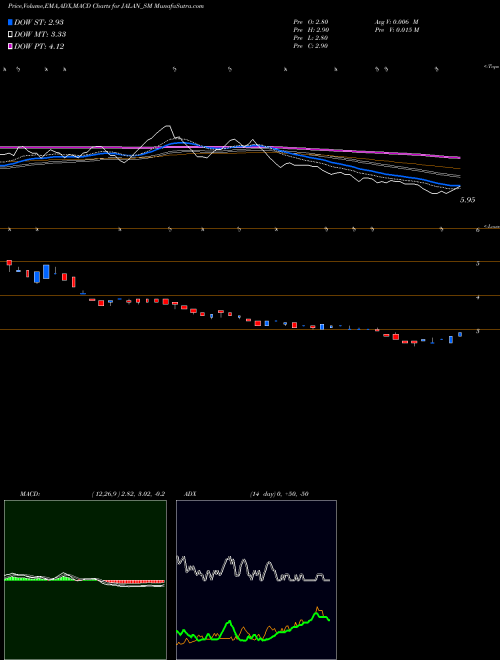Click the white DOW MT legend swatch

coord(11,35)
